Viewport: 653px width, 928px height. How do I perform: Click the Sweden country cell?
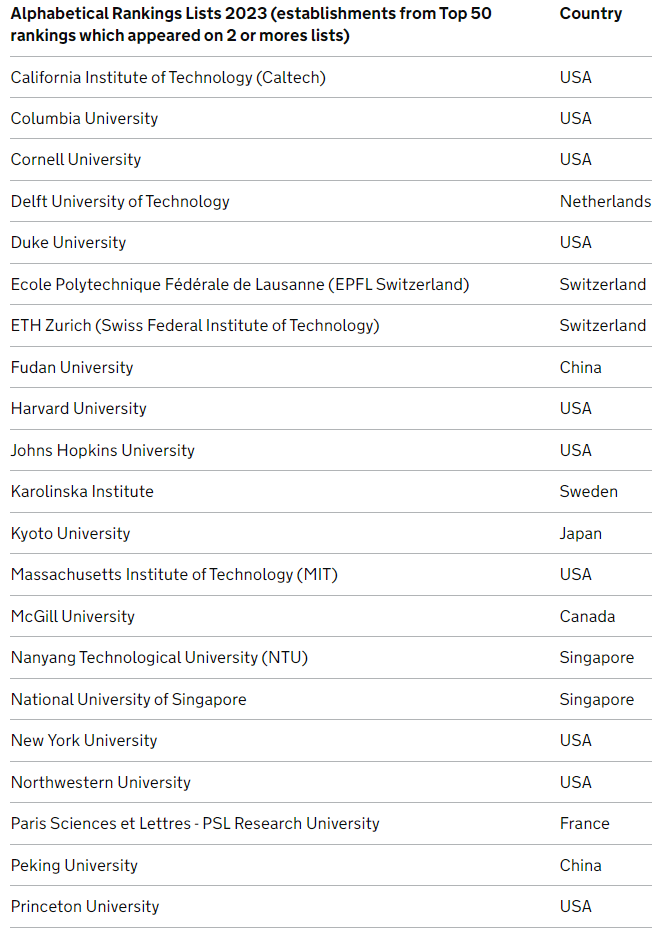point(588,492)
